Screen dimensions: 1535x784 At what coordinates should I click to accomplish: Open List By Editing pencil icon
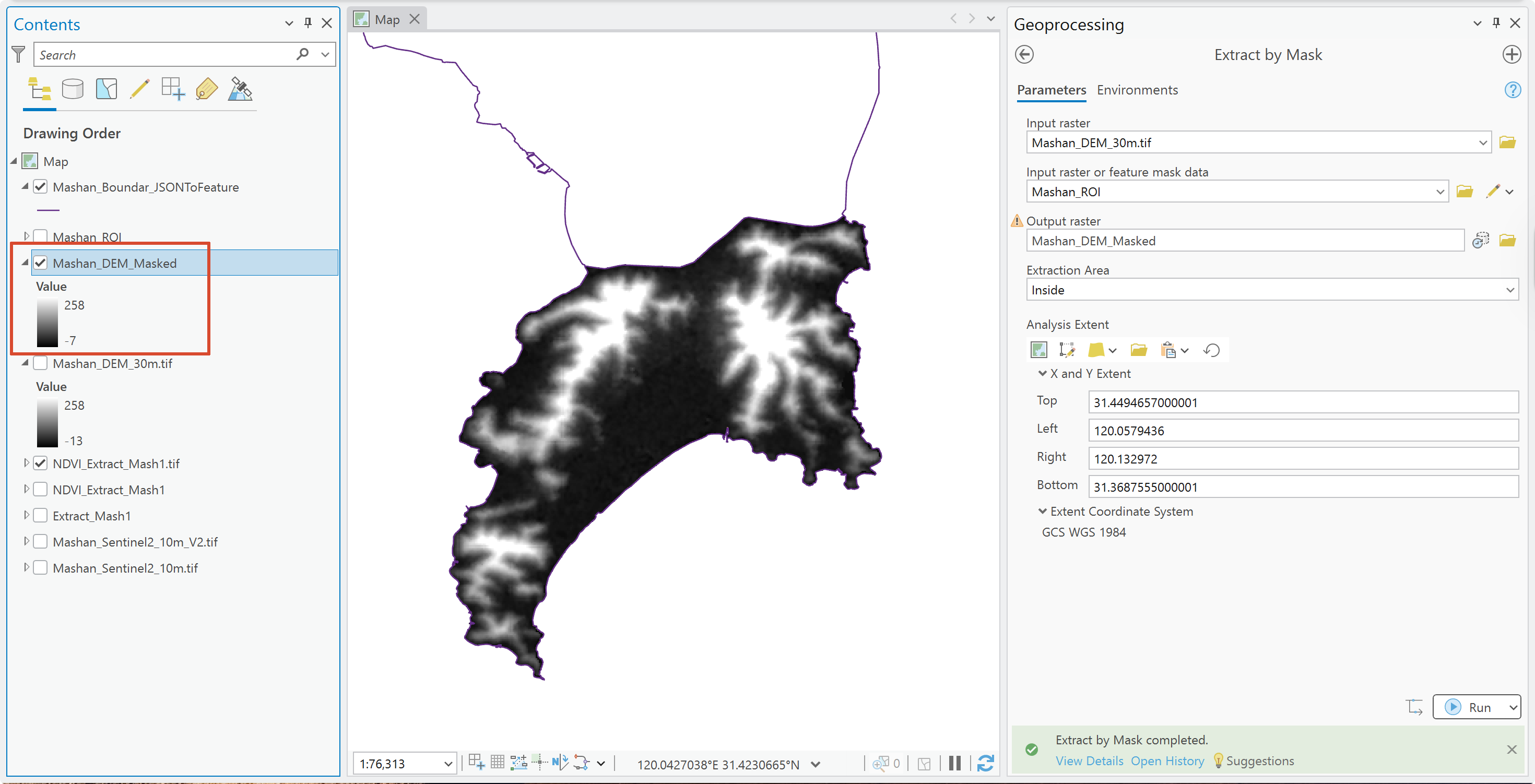click(x=139, y=89)
